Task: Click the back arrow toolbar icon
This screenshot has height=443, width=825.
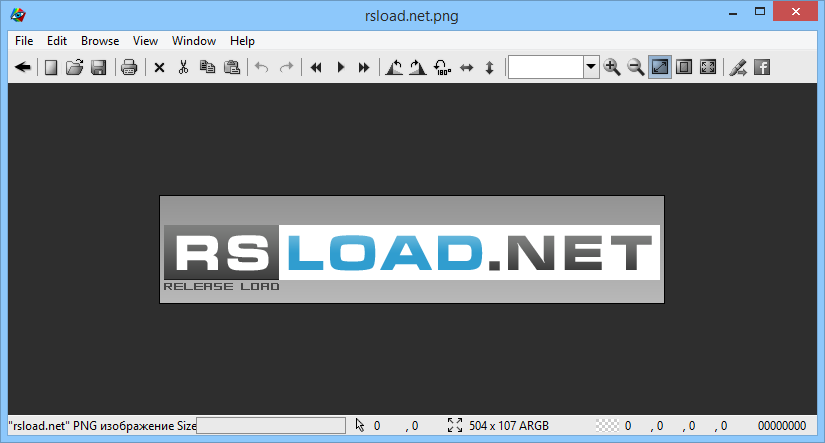Action: [x=23, y=67]
